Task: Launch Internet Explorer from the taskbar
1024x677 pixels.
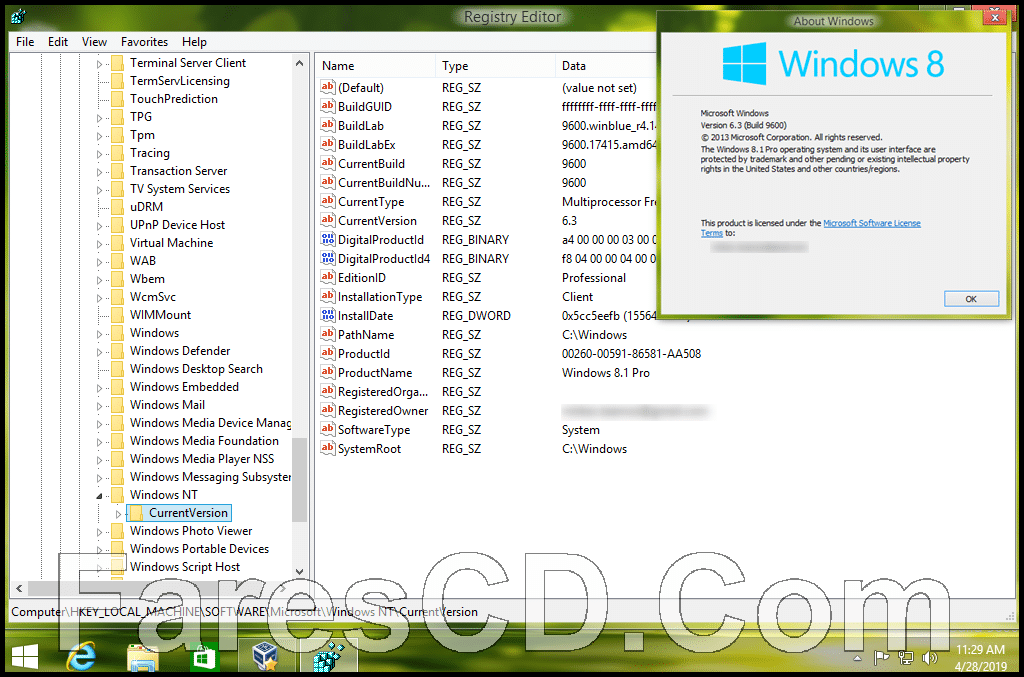Action: (82, 656)
